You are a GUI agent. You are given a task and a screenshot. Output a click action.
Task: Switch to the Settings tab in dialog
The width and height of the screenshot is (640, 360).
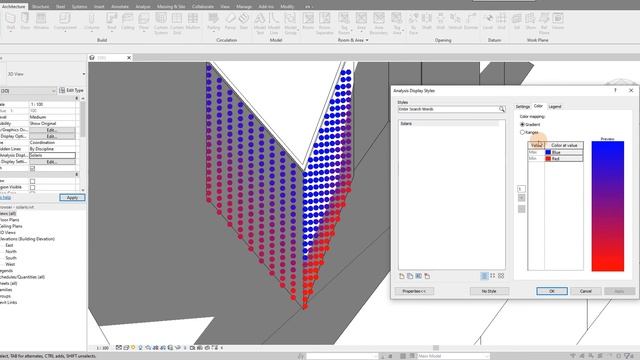[522, 107]
